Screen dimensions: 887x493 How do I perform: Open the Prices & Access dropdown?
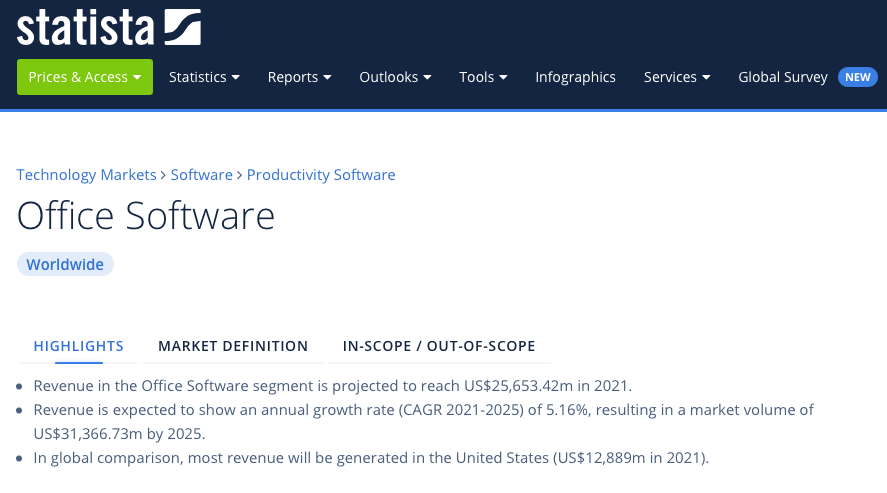(85, 77)
